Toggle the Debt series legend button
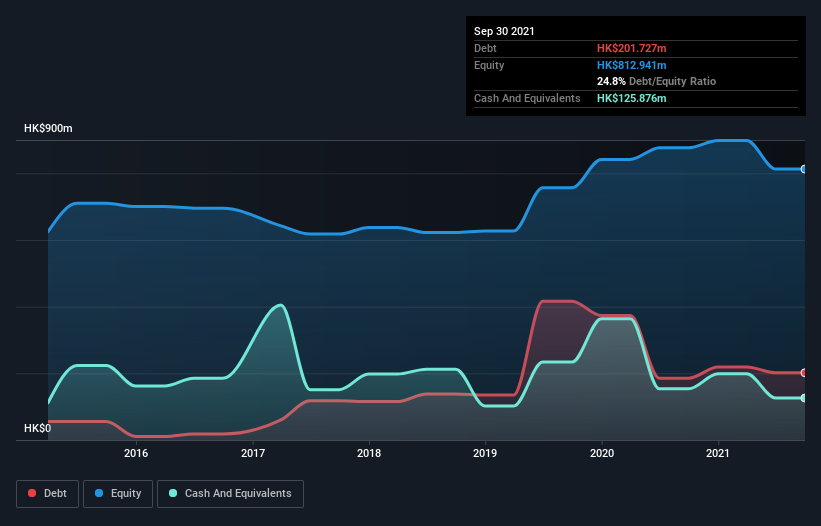The image size is (821, 526). click(x=47, y=494)
